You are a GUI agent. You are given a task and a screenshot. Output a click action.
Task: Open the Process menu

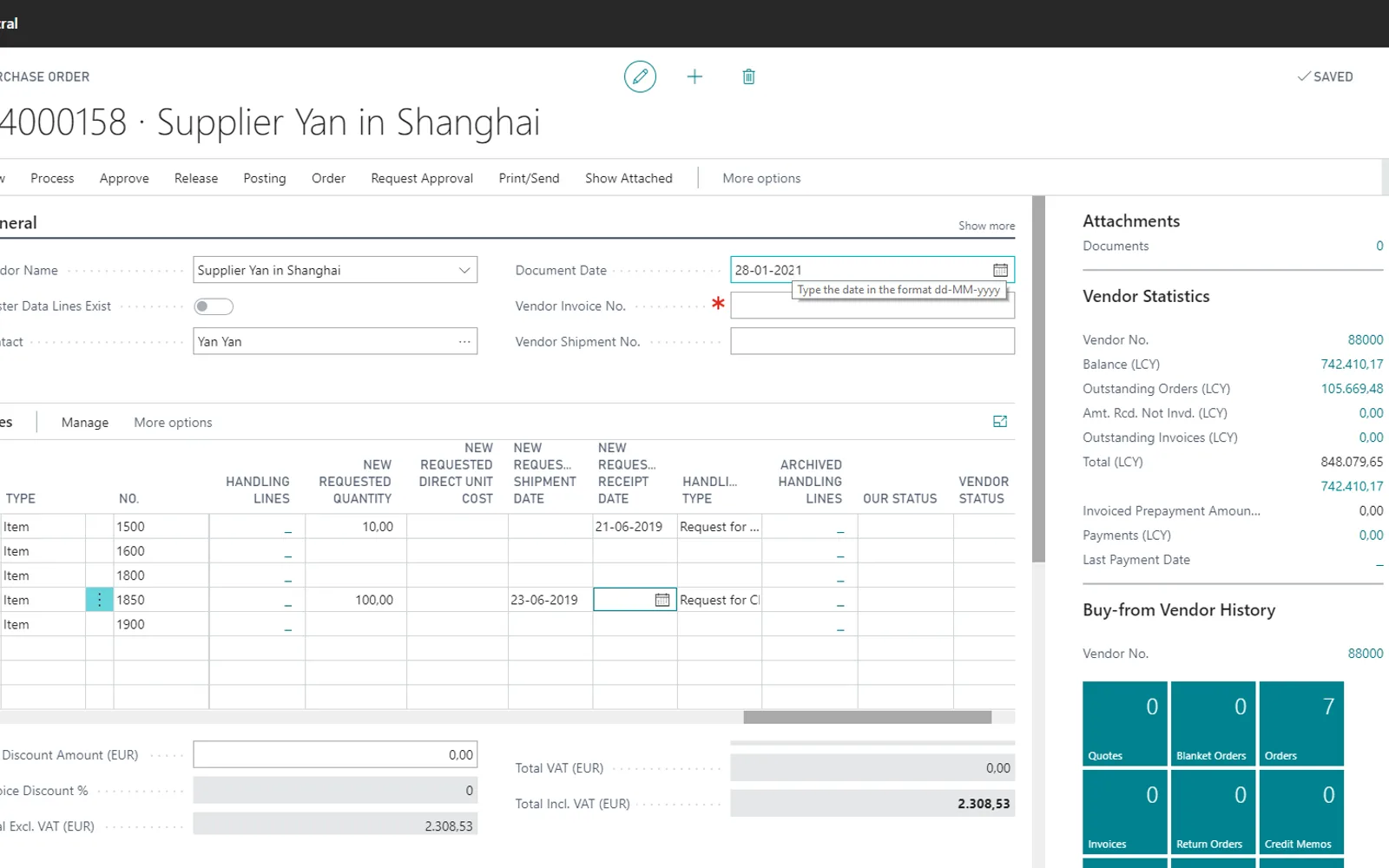pyautogui.click(x=52, y=178)
